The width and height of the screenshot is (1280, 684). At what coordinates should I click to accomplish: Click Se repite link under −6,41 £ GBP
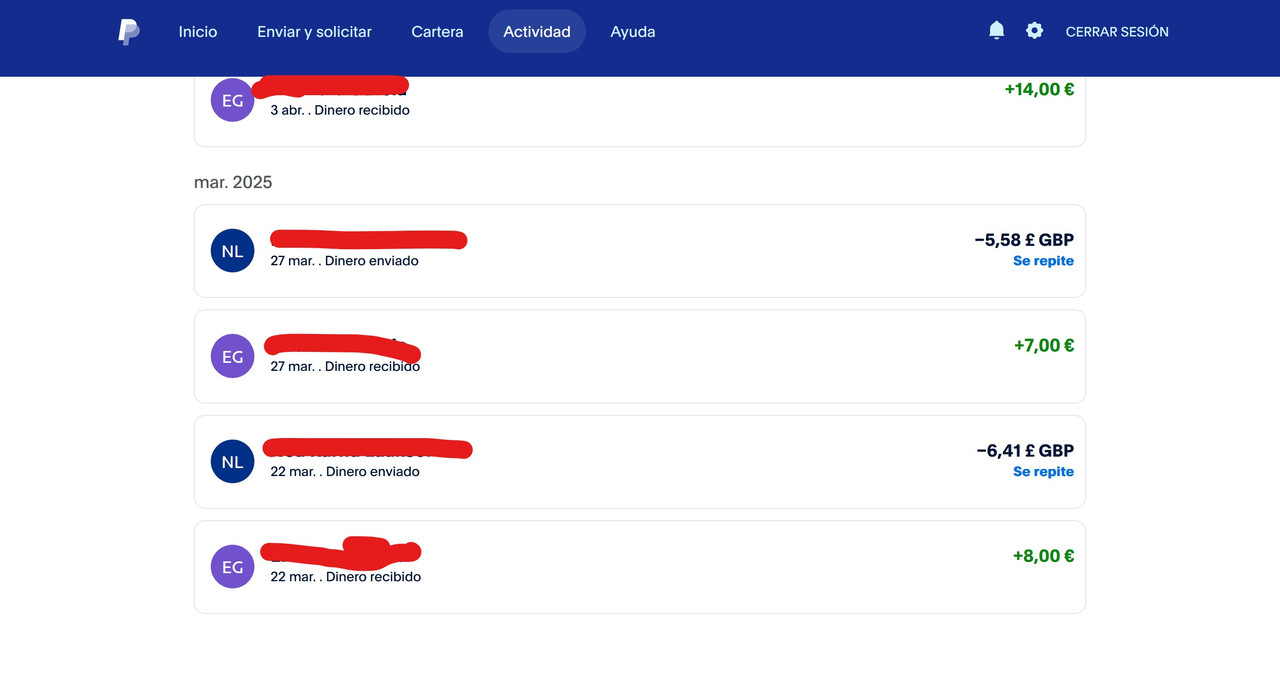1043,472
